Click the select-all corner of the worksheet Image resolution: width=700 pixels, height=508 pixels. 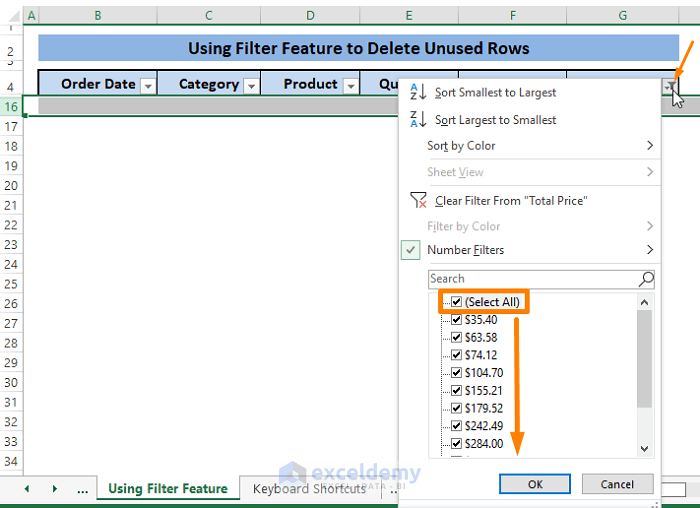coord(14,16)
